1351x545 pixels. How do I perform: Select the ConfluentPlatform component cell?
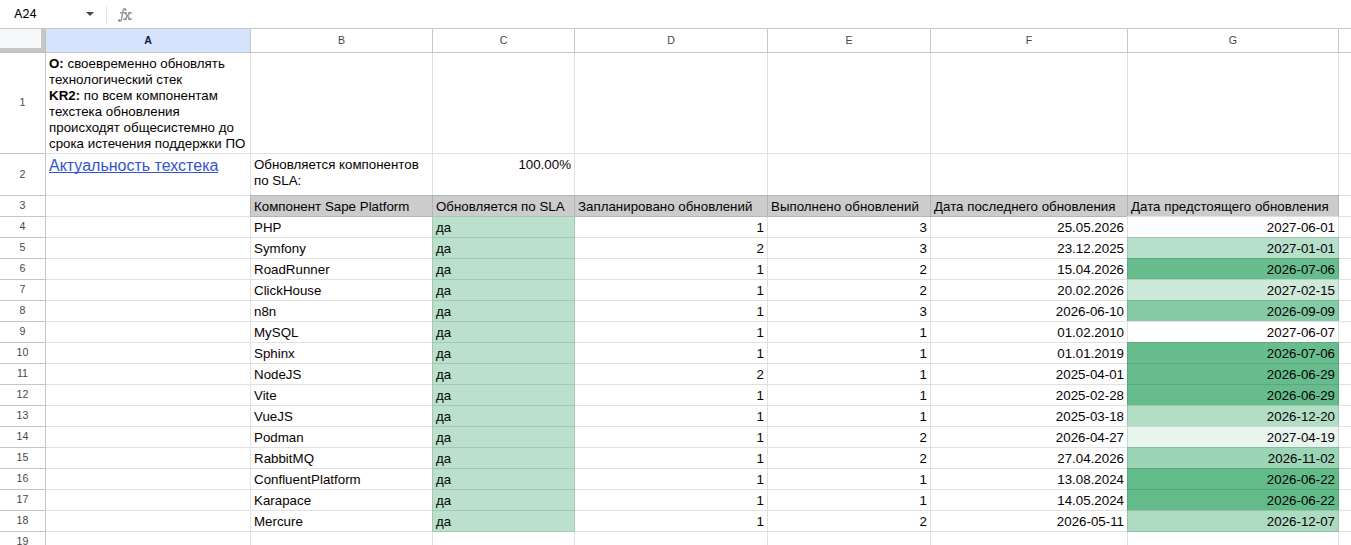click(341, 479)
